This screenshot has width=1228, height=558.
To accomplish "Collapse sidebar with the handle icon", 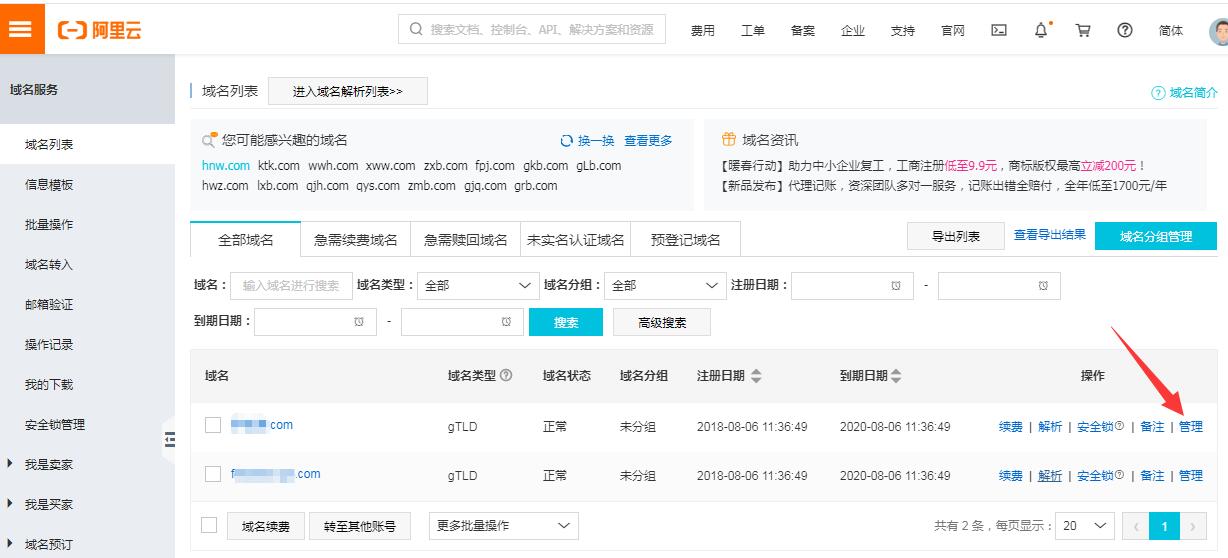I will 169,439.
